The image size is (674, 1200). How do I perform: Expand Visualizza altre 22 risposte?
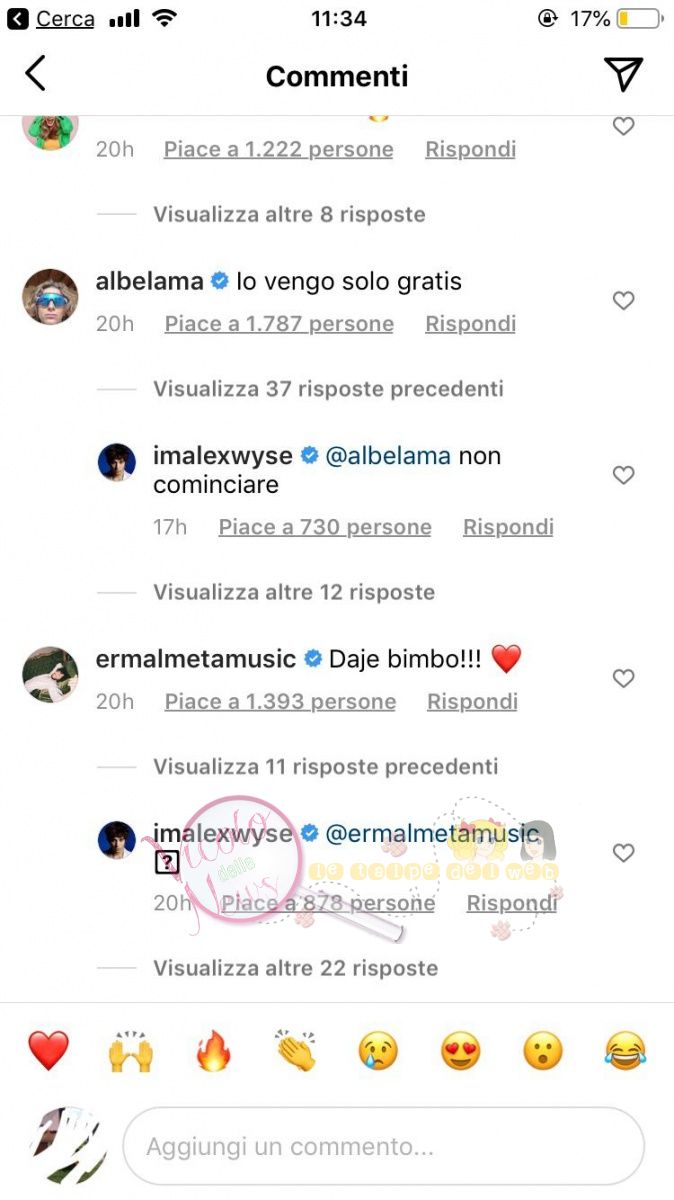(295, 968)
